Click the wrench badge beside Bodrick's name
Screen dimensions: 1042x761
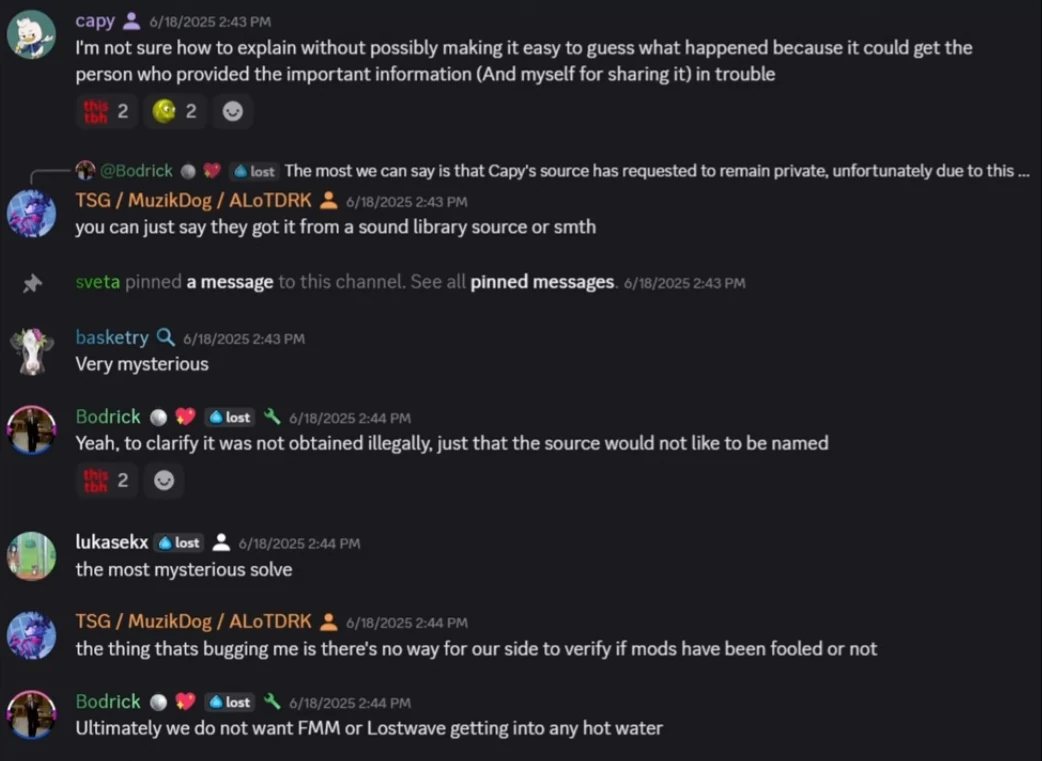click(272, 417)
